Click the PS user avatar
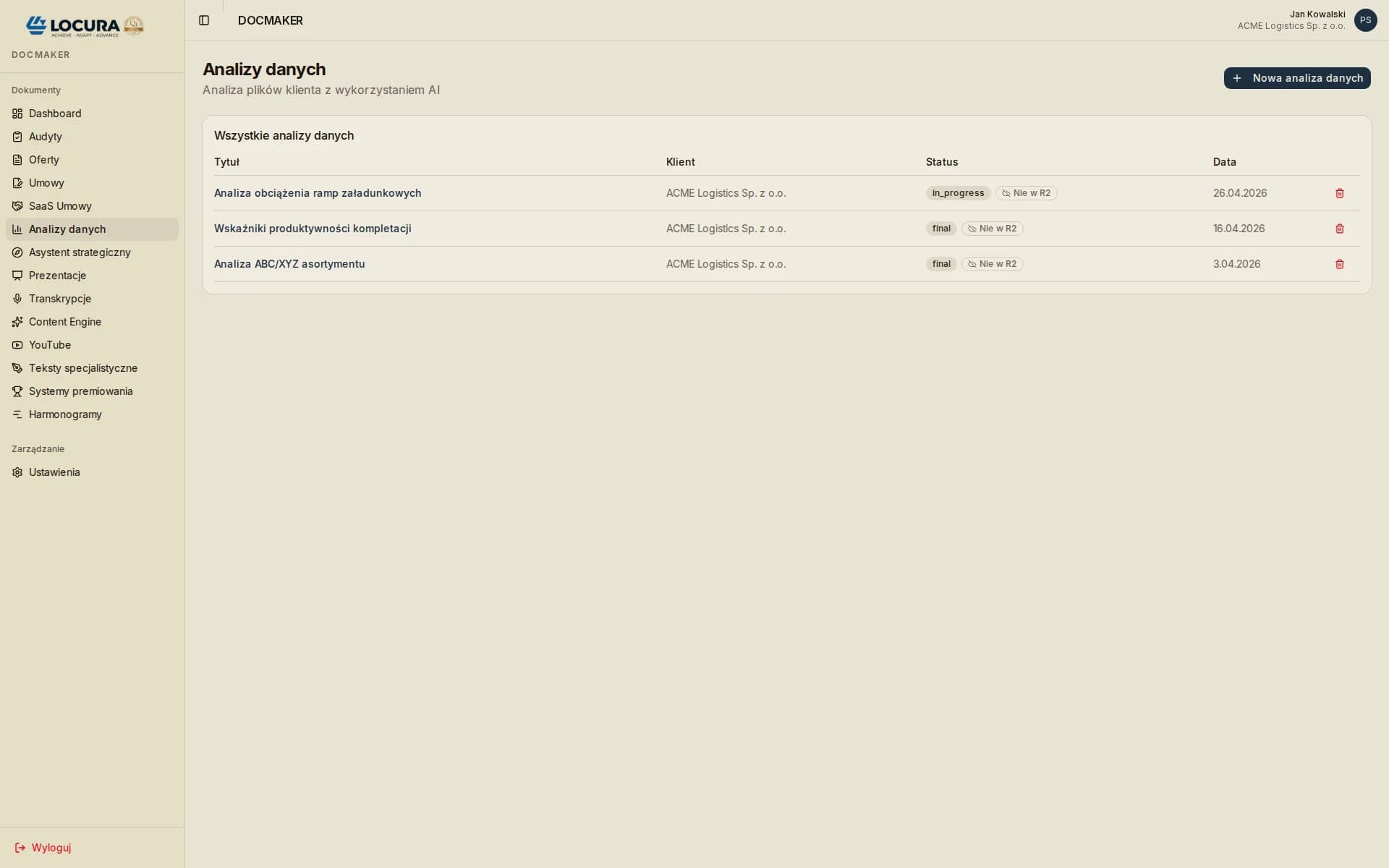Screen dimensions: 1389x868 1365,20
